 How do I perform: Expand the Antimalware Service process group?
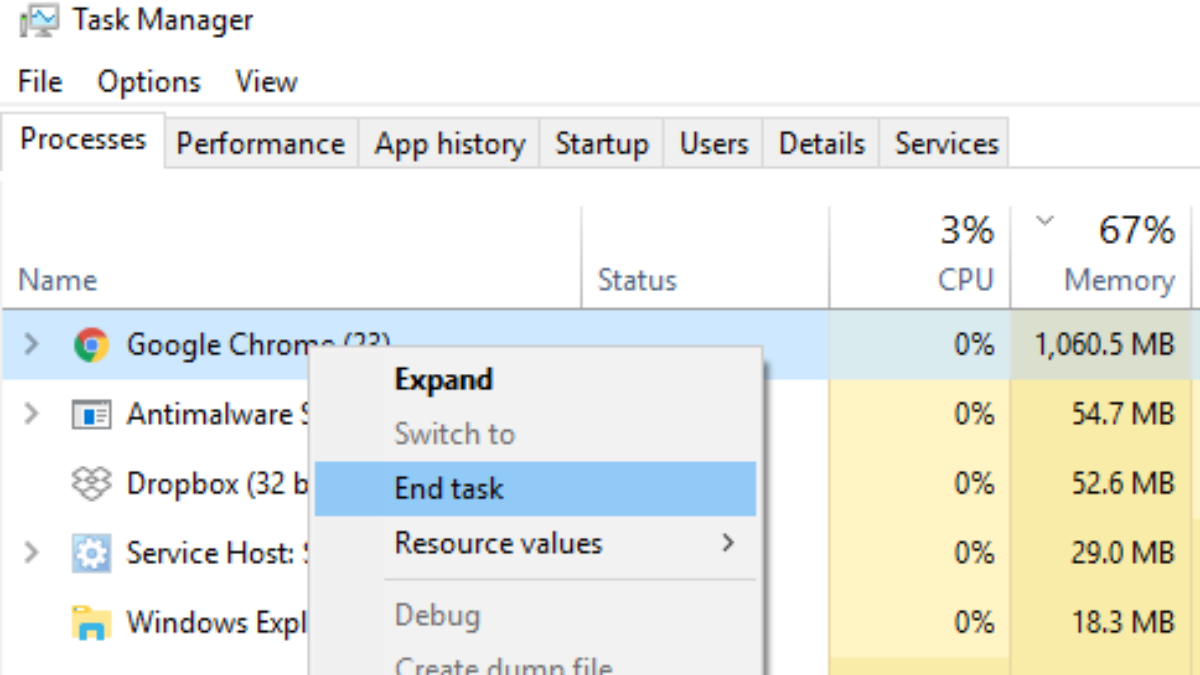[x=31, y=414]
